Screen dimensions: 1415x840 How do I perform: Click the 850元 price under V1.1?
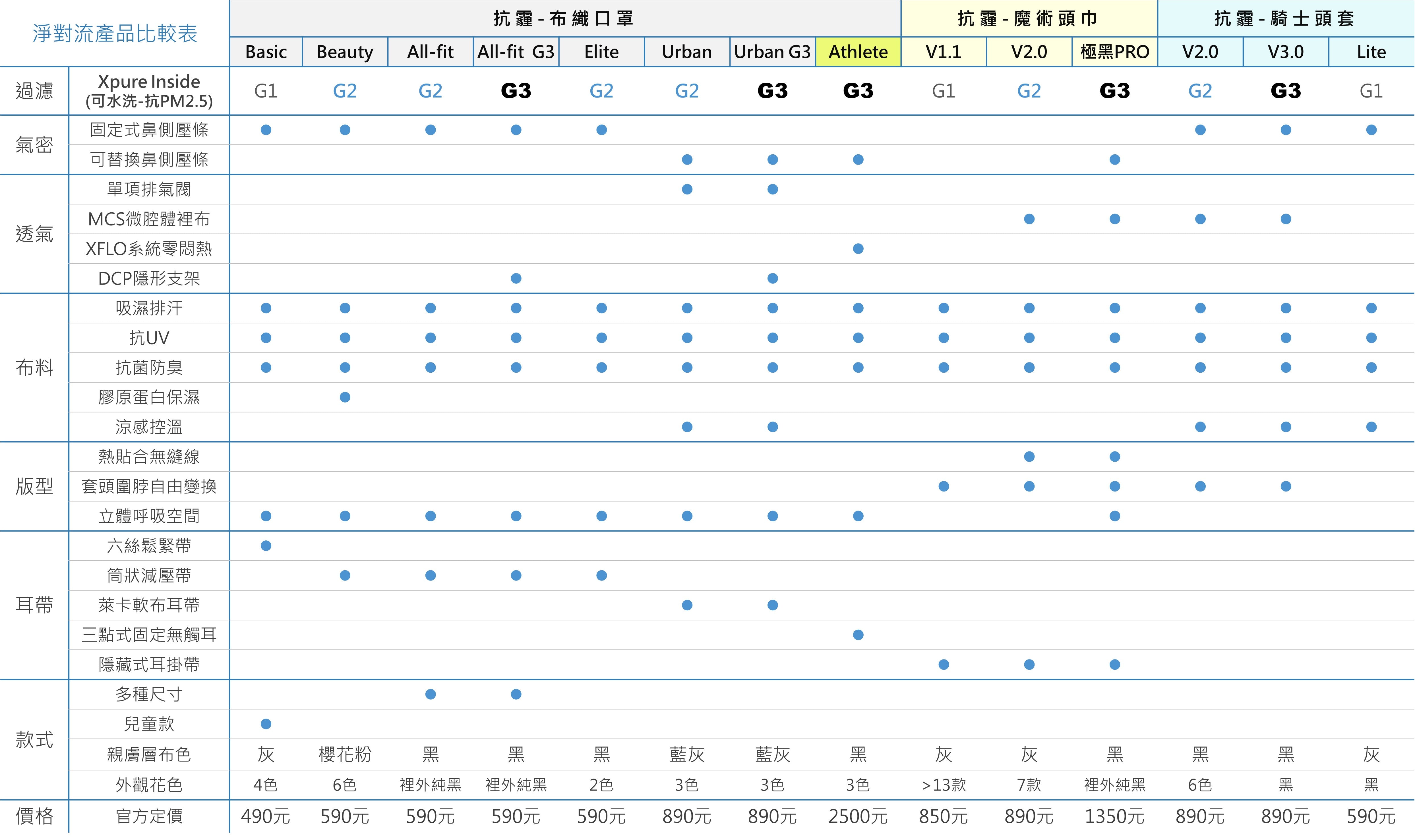pos(943,816)
